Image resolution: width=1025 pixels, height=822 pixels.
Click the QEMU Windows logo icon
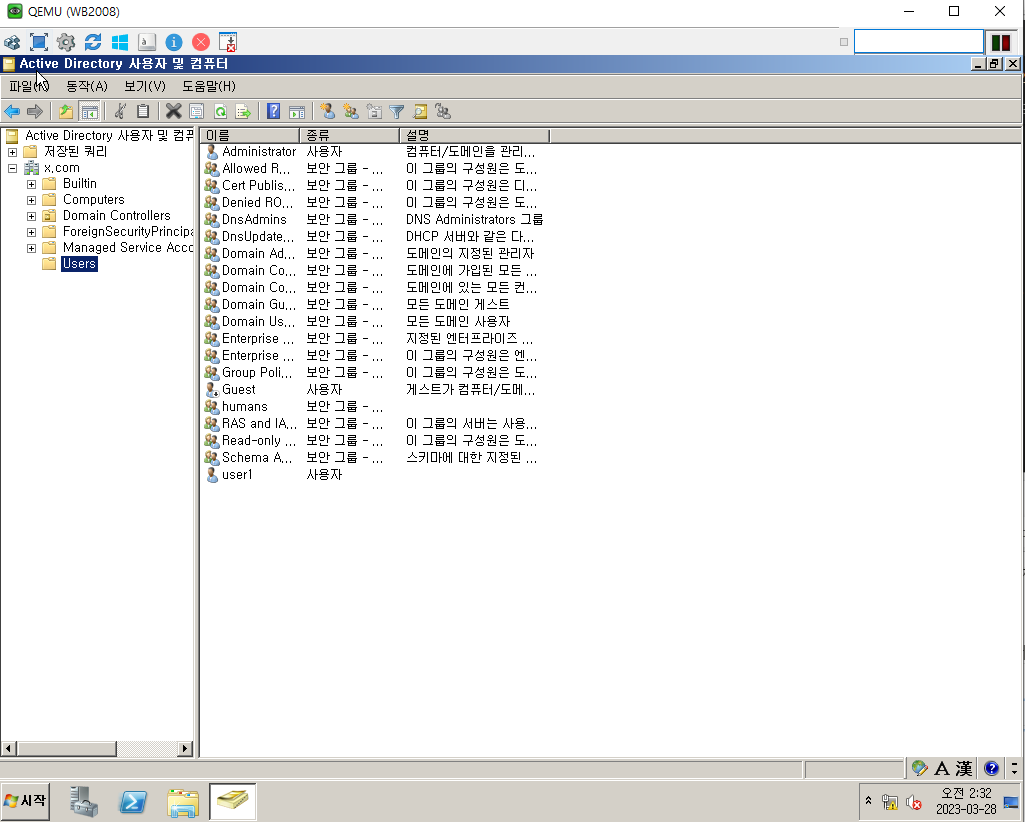(120, 43)
